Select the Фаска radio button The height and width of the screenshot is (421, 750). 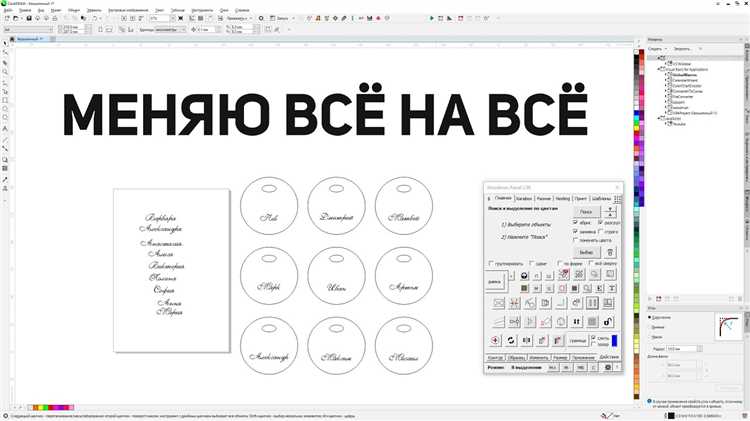click(x=650, y=337)
